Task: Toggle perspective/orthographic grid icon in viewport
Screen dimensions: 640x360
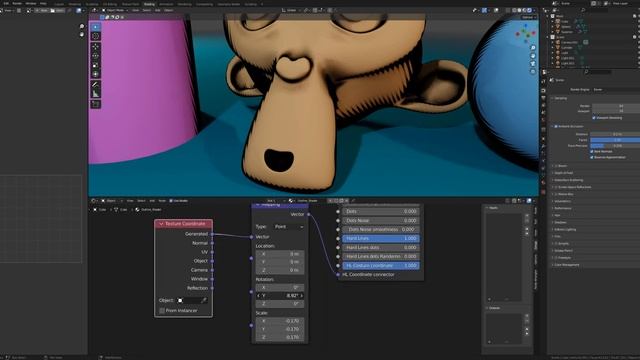Action: click(x=533, y=71)
